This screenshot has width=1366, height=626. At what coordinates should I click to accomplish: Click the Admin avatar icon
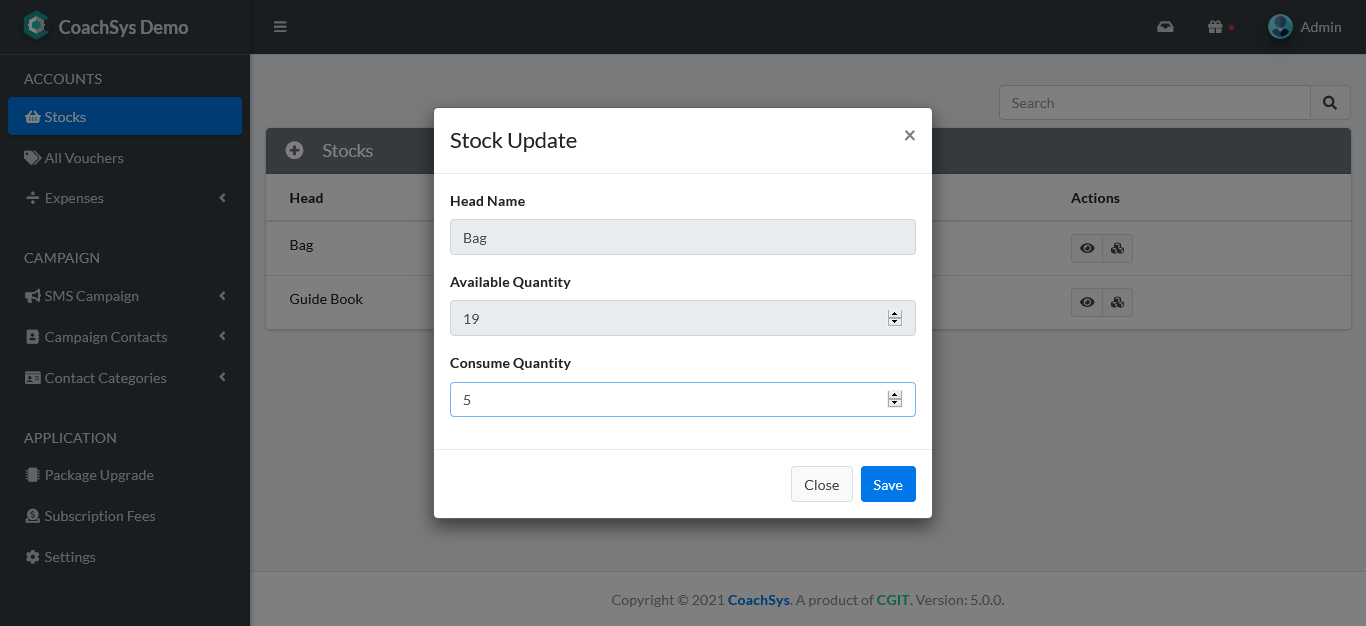click(x=1280, y=27)
